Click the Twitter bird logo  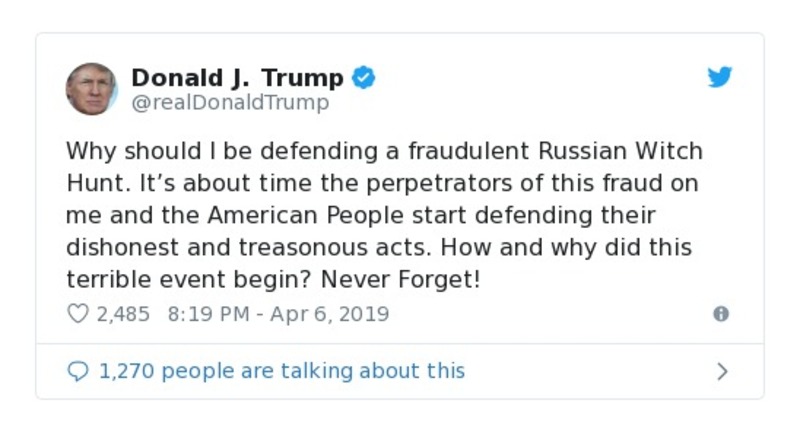720,77
